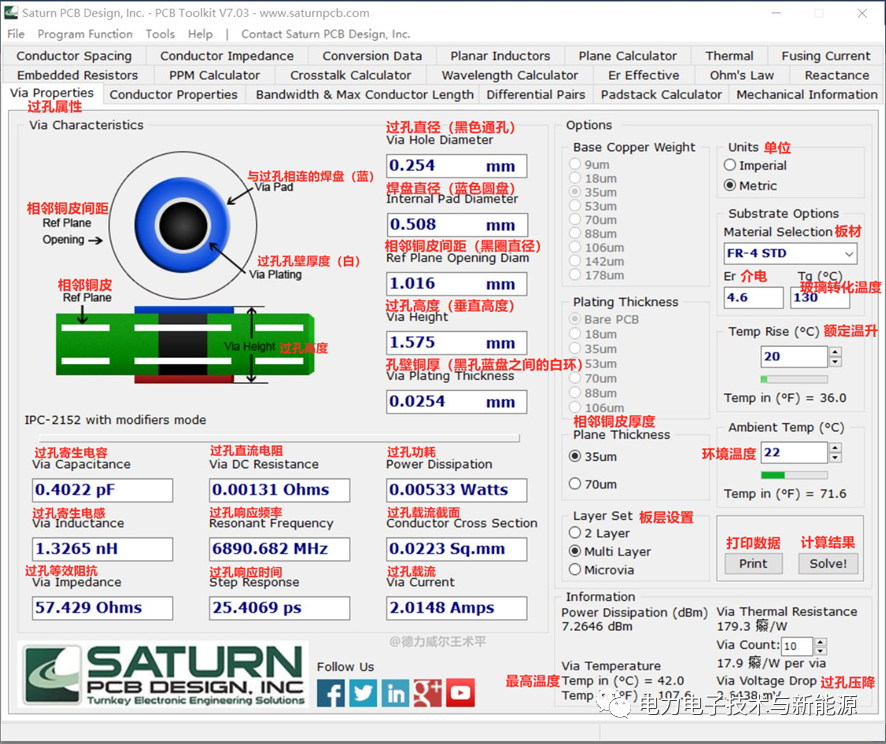
Task: Click the Via Plating Thickness field
Action: point(457,402)
